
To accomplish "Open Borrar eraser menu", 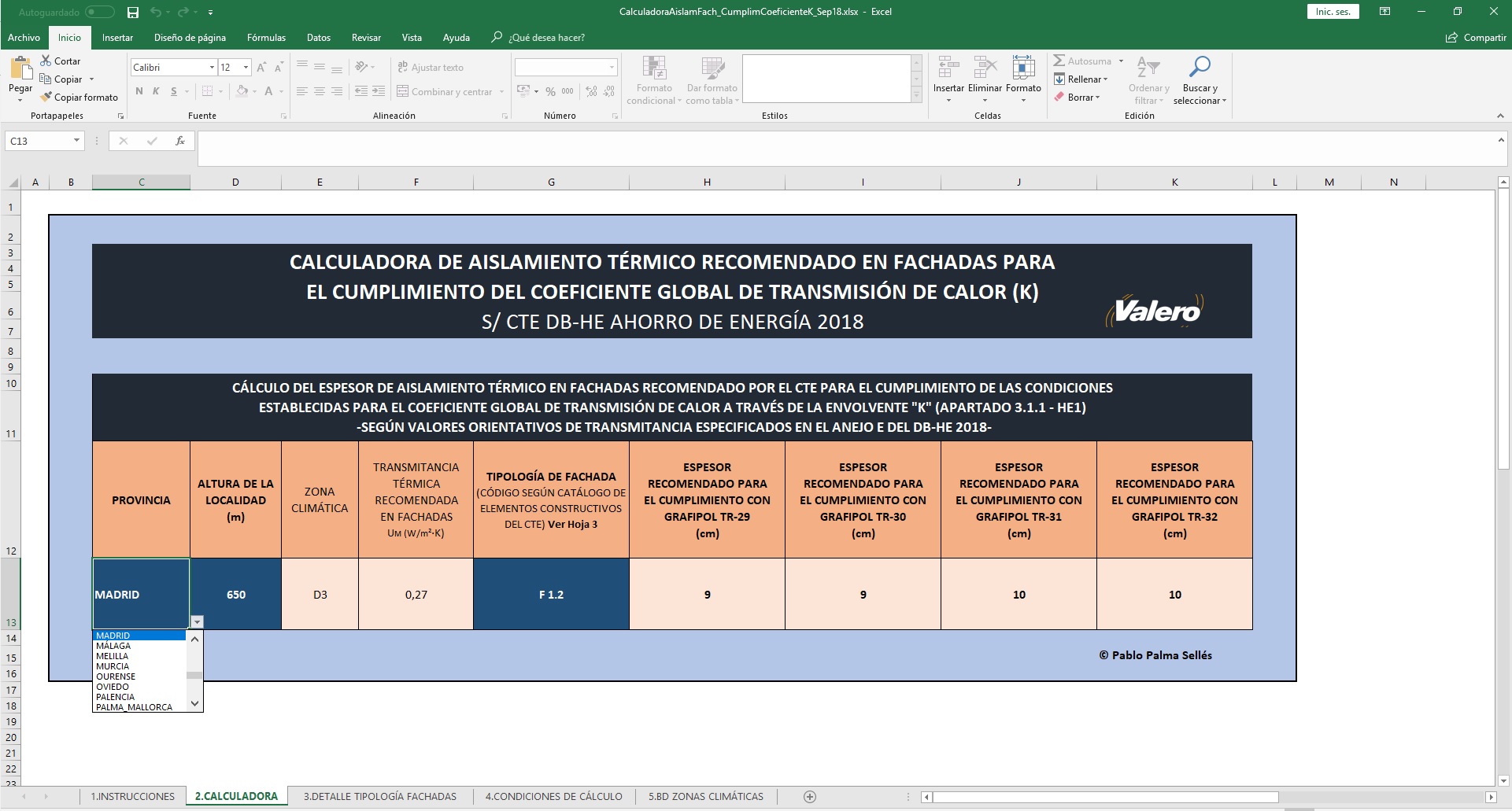I will (1077, 97).
